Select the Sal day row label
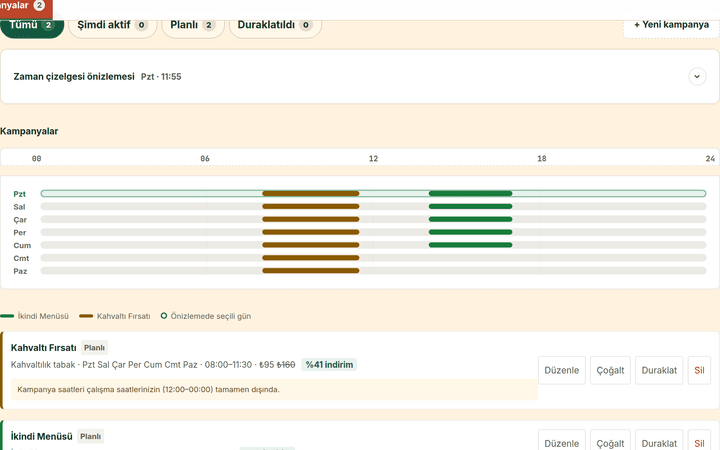Viewport: 720px width, 450px height. 19,207
